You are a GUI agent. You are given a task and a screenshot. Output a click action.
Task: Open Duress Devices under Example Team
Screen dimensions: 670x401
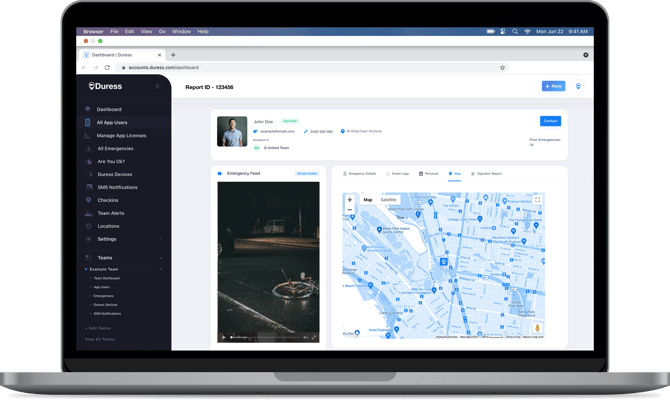(x=105, y=305)
